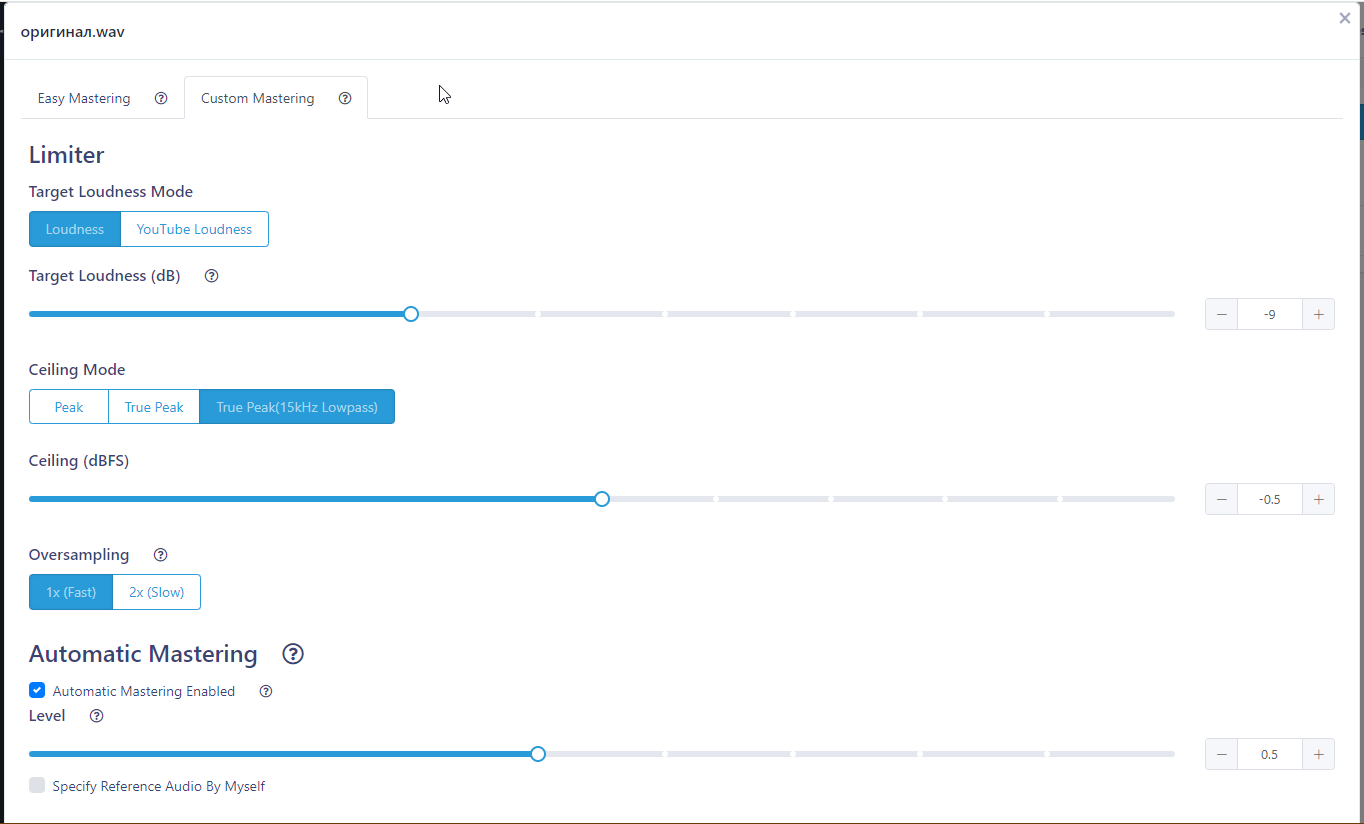This screenshot has height=824, width=1364.
Task: Increase Level value with plus button
Action: coord(1318,754)
